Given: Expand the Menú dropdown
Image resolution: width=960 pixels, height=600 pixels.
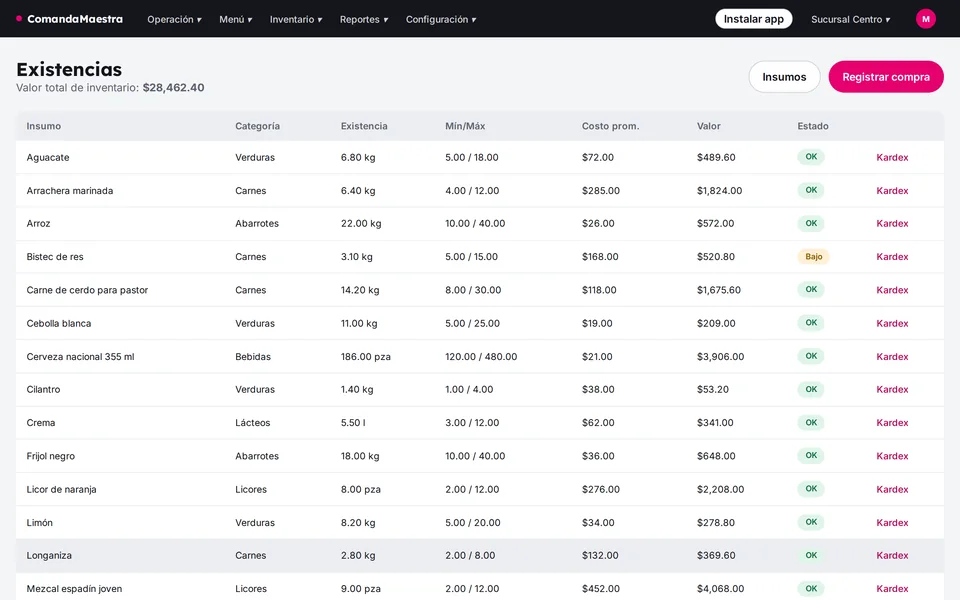Looking at the screenshot, I should pyautogui.click(x=236, y=20).
